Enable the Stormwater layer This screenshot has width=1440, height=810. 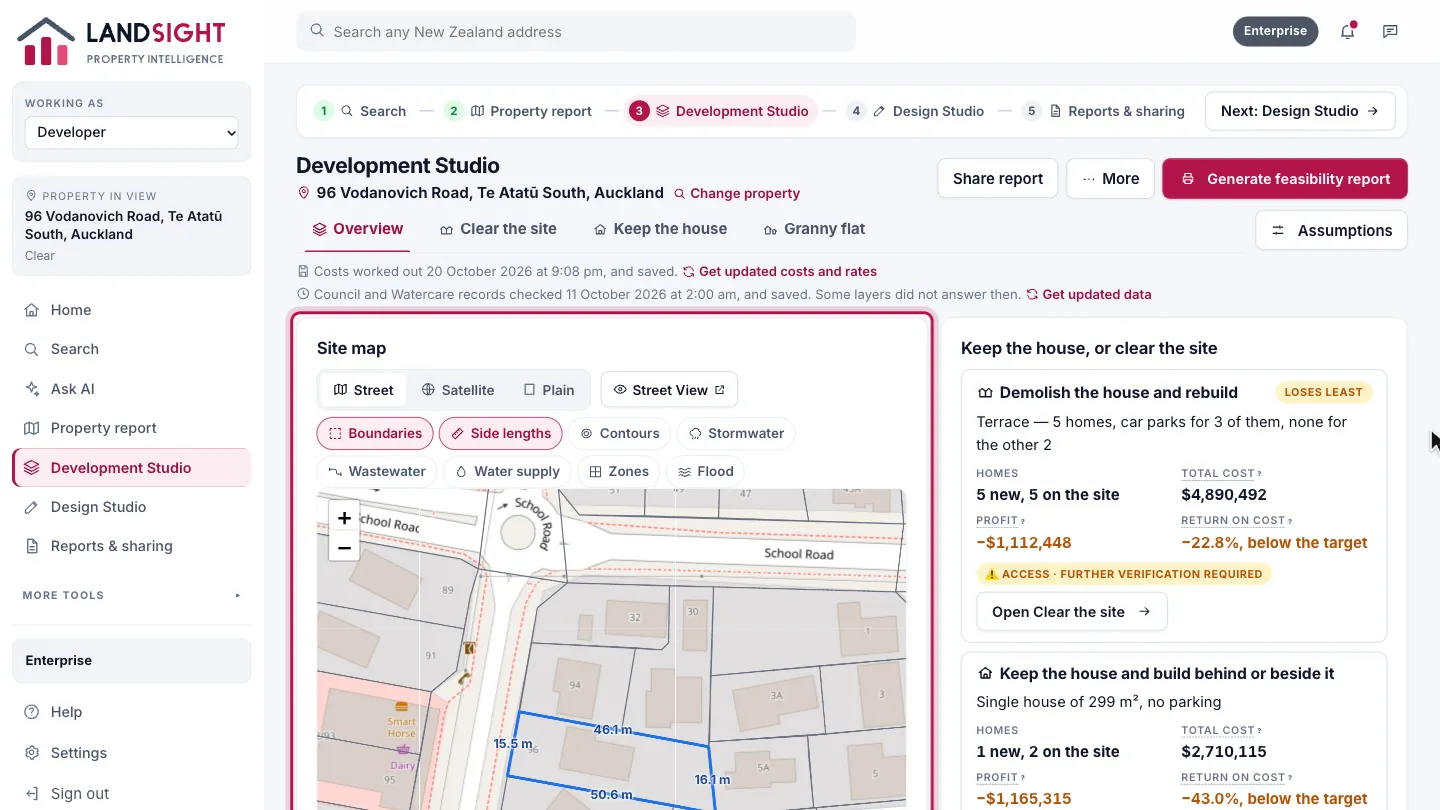click(736, 433)
